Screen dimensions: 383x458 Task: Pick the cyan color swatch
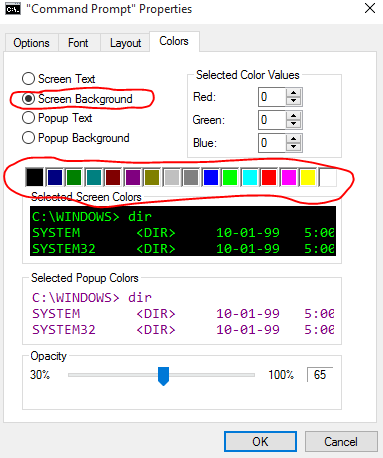[x=250, y=177]
